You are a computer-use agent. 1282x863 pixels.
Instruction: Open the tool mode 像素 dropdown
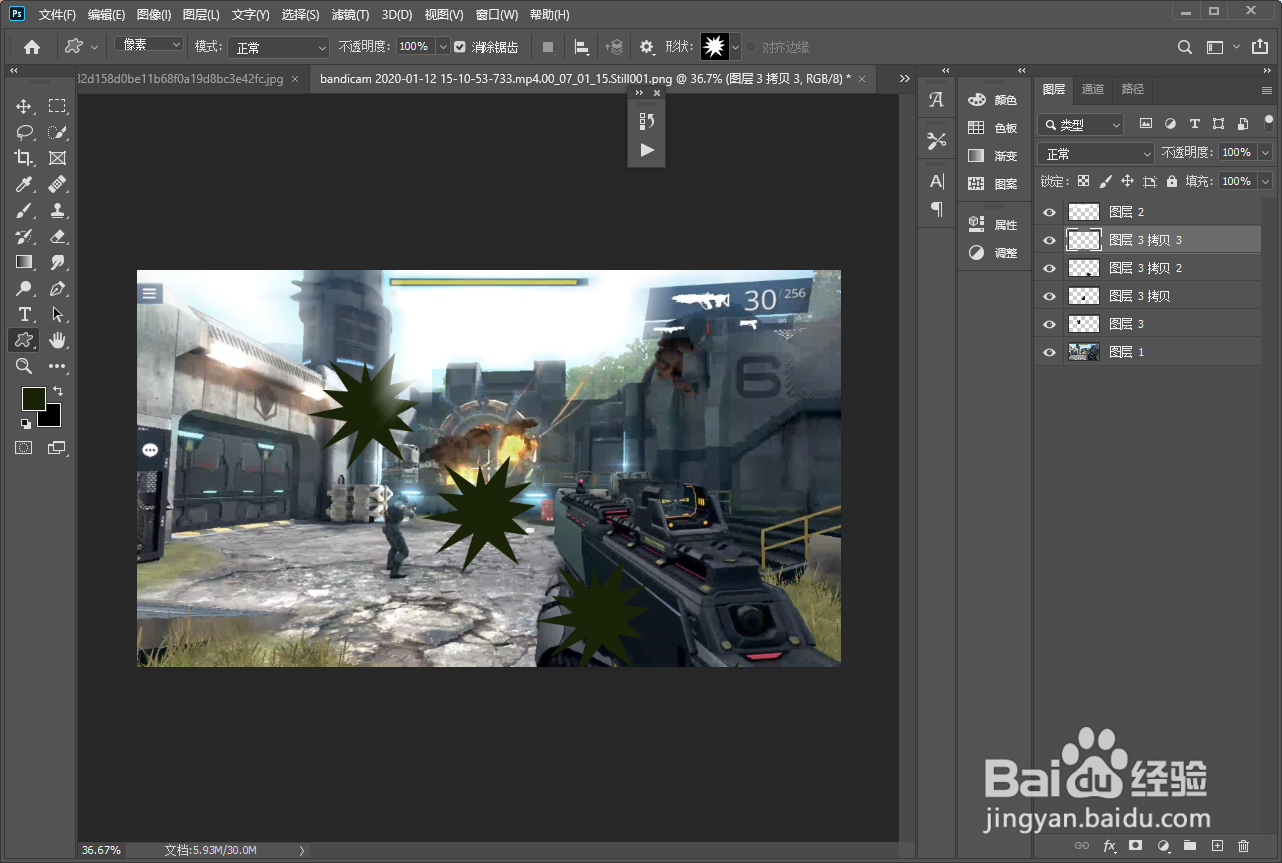click(x=149, y=45)
